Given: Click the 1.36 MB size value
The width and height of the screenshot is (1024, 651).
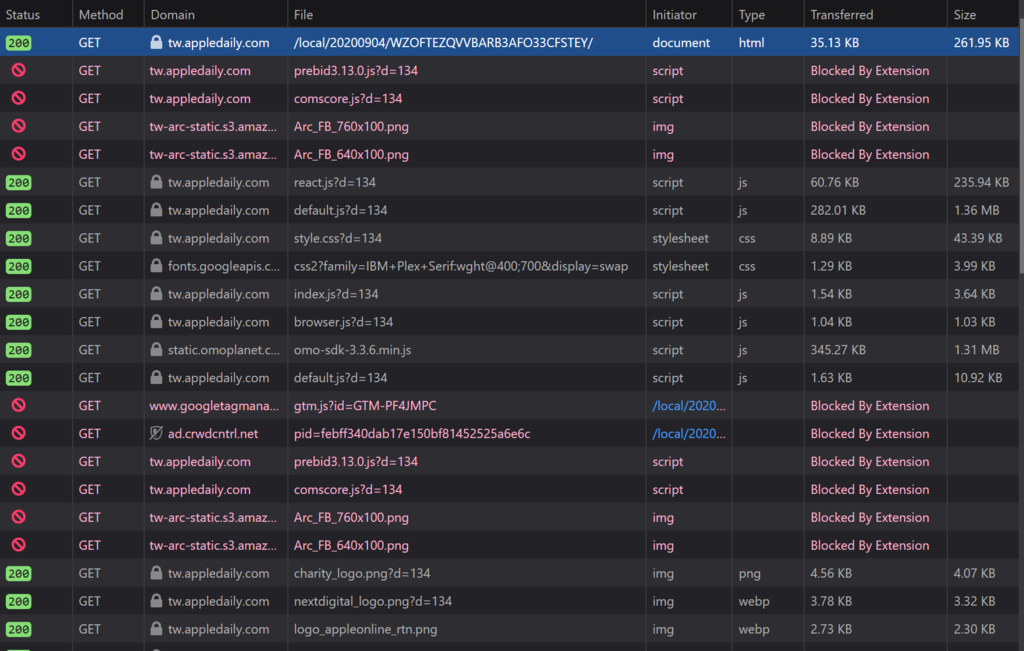Looking at the screenshot, I should click(x=976, y=210).
